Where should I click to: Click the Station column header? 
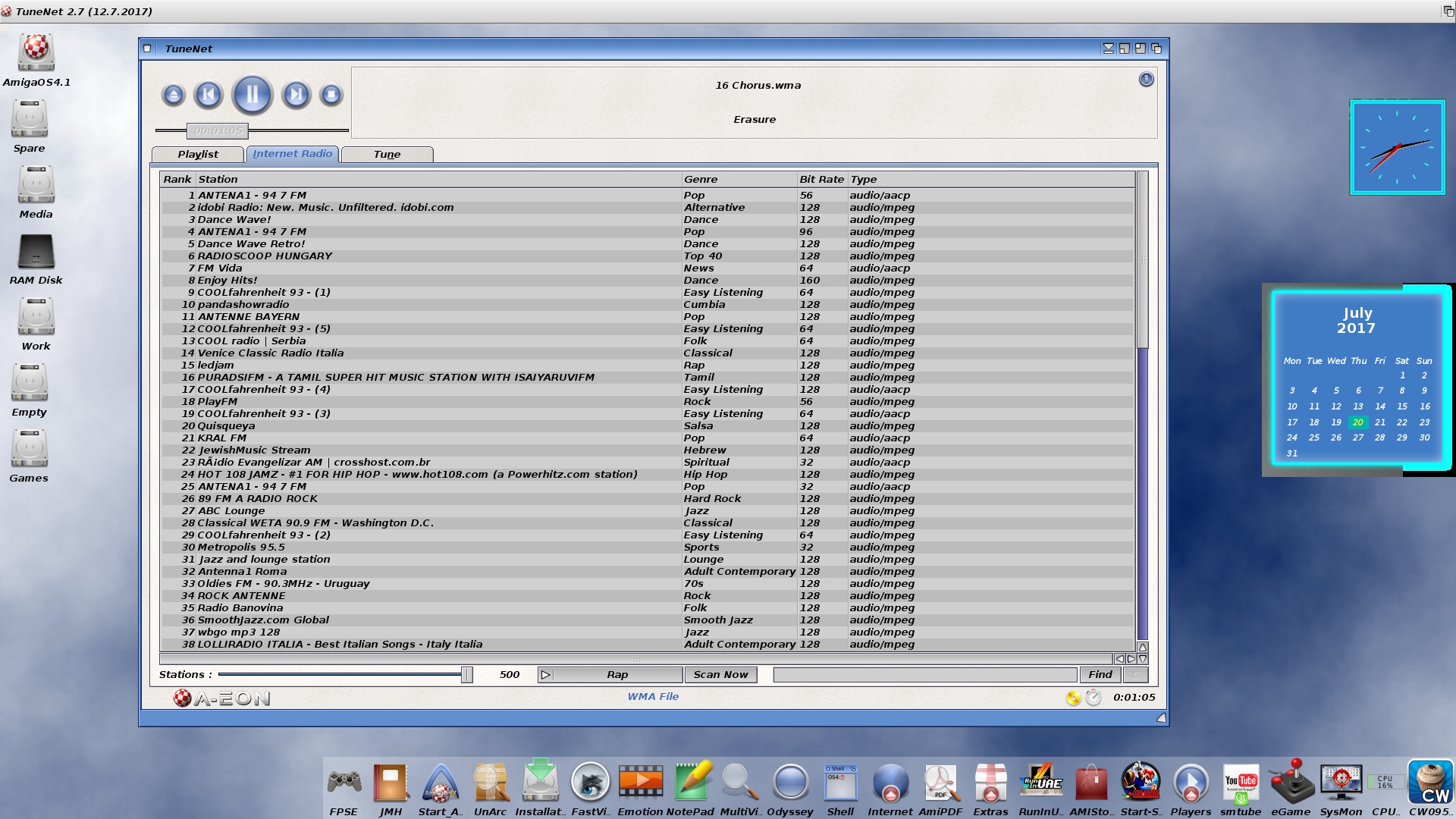click(438, 180)
